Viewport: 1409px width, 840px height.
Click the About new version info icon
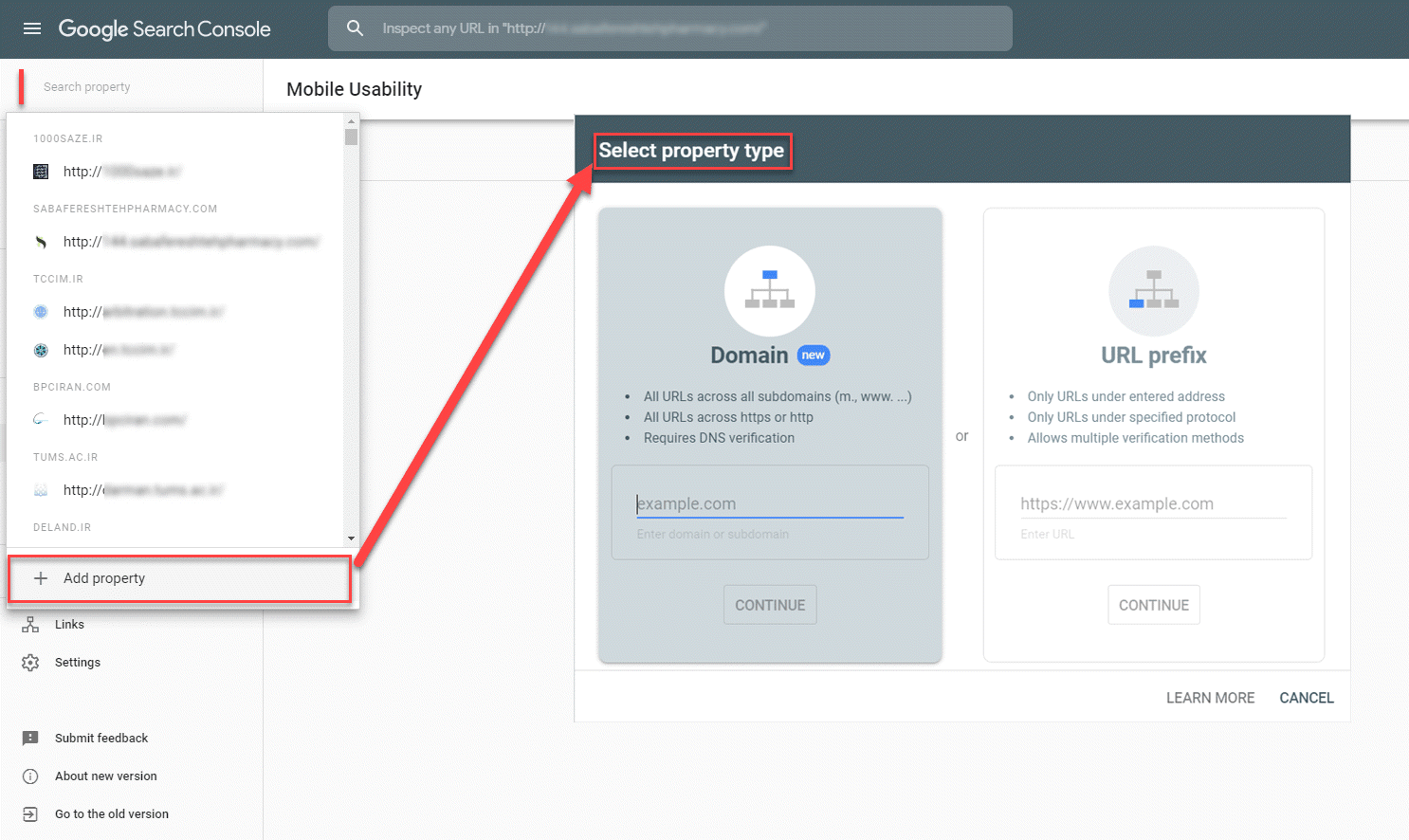[x=30, y=776]
